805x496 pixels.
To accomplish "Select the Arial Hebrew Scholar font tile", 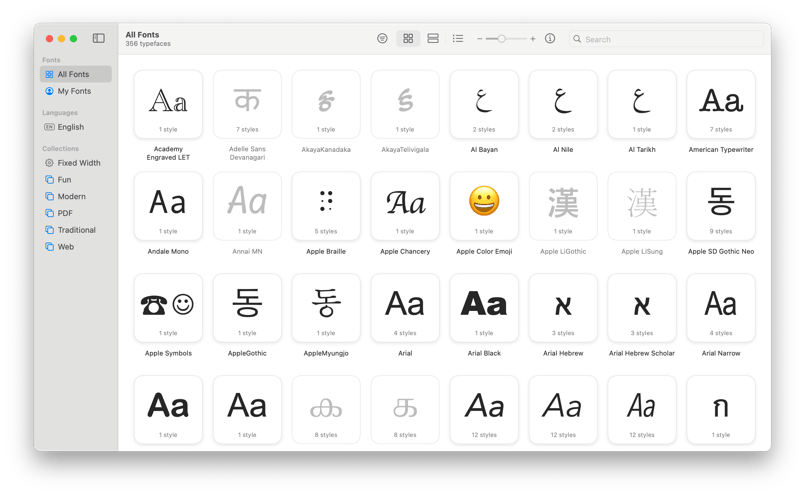I will tap(642, 308).
